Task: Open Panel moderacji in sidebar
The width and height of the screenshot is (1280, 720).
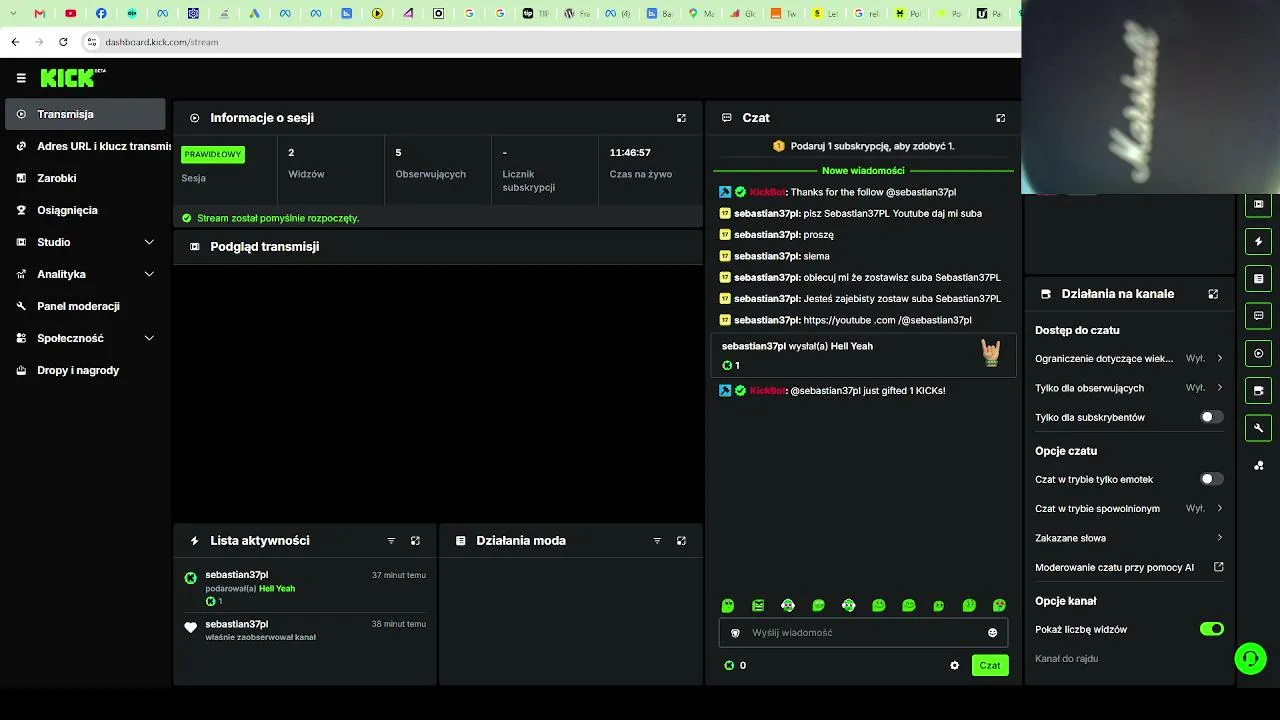Action: [x=85, y=306]
